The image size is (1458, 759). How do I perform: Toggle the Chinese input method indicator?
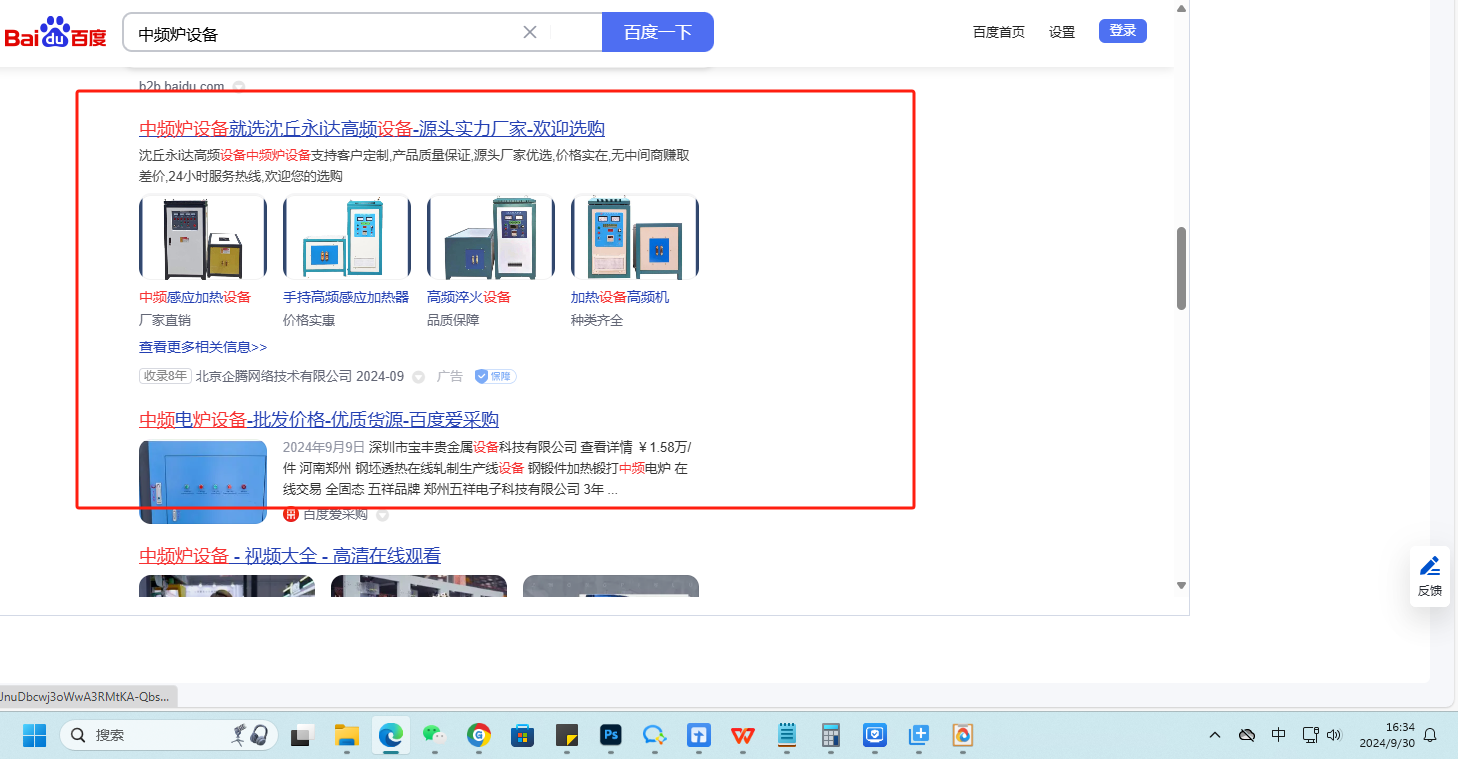click(x=1278, y=736)
